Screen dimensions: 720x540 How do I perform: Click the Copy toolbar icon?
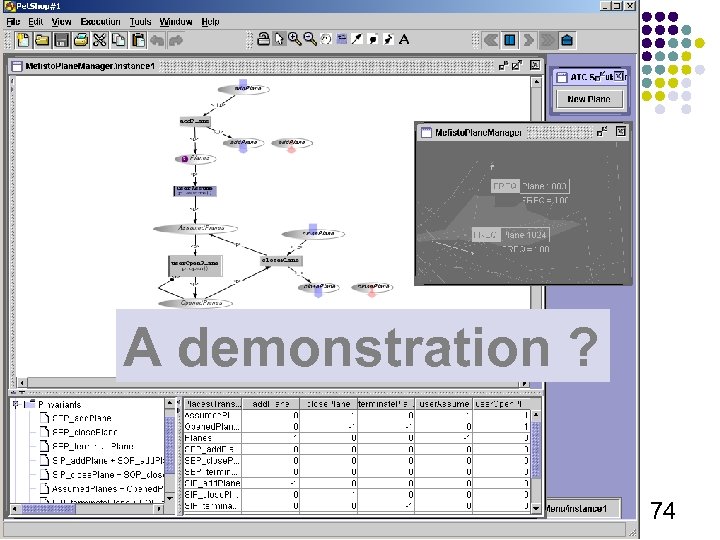pyautogui.click(x=119, y=40)
